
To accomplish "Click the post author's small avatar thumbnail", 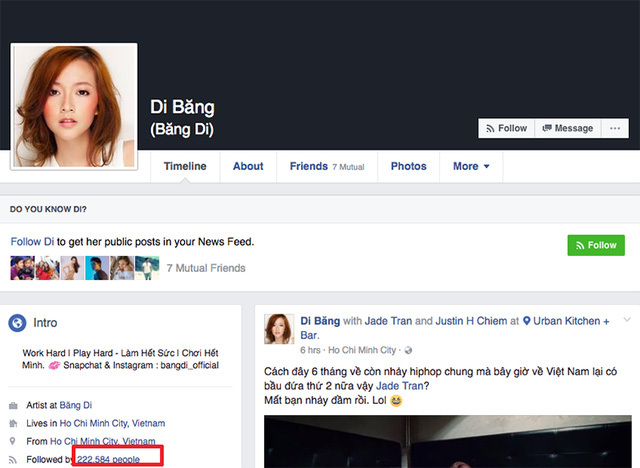I will [x=278, y=328].
